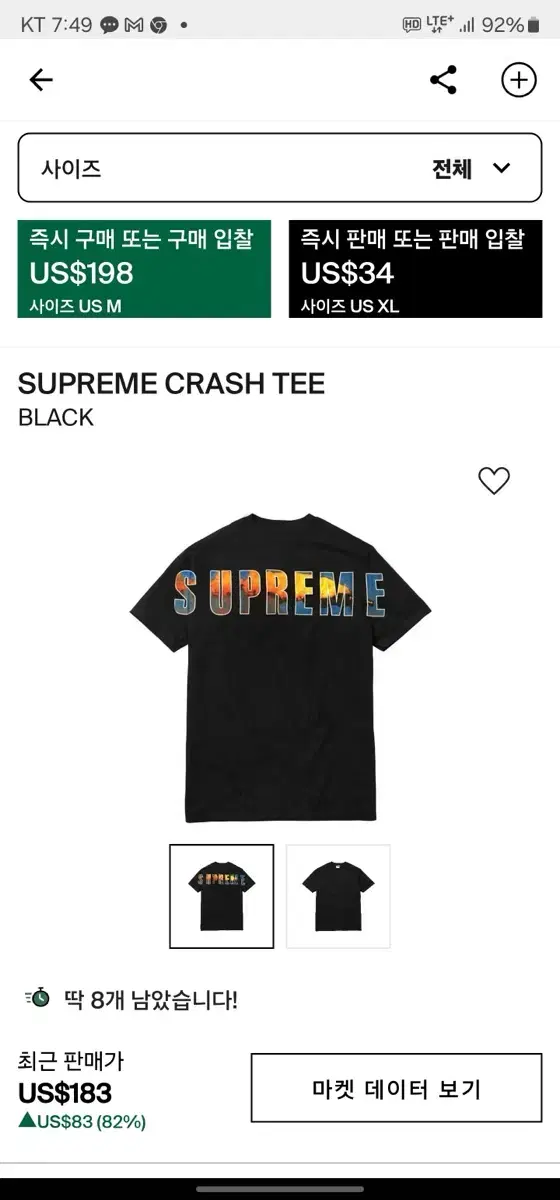
Task: Tap green buy button US$198
Action: click(144, 269)
